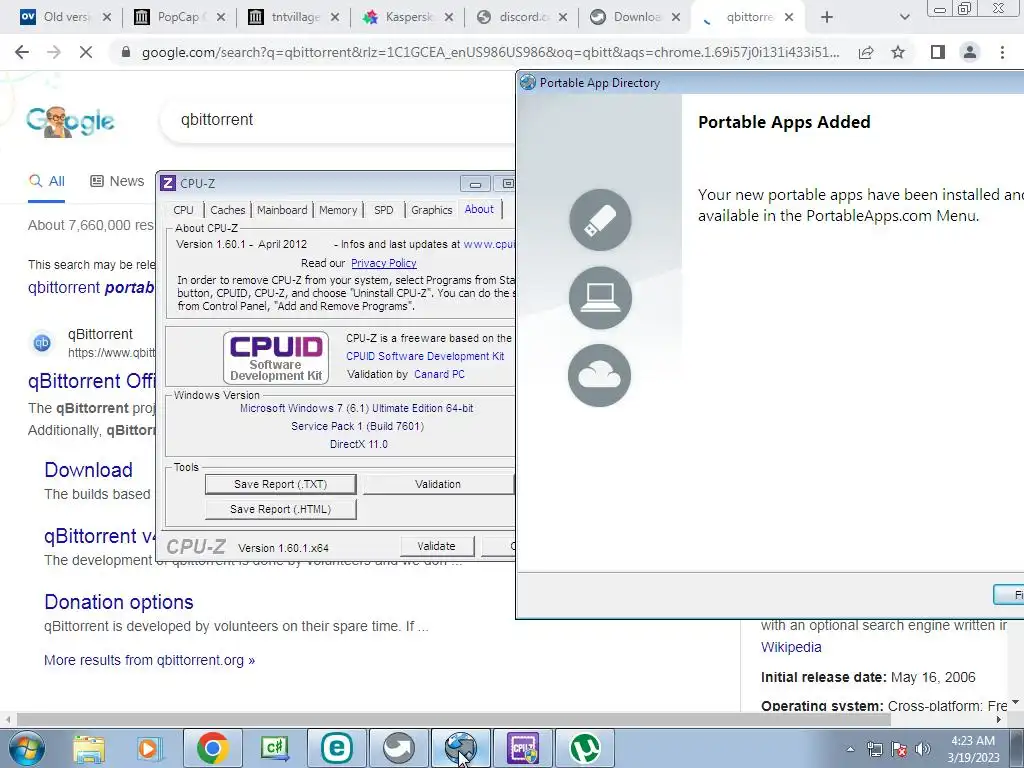Show hidden system tray icons
1024x768 pixels.
[x=850, y=749]
